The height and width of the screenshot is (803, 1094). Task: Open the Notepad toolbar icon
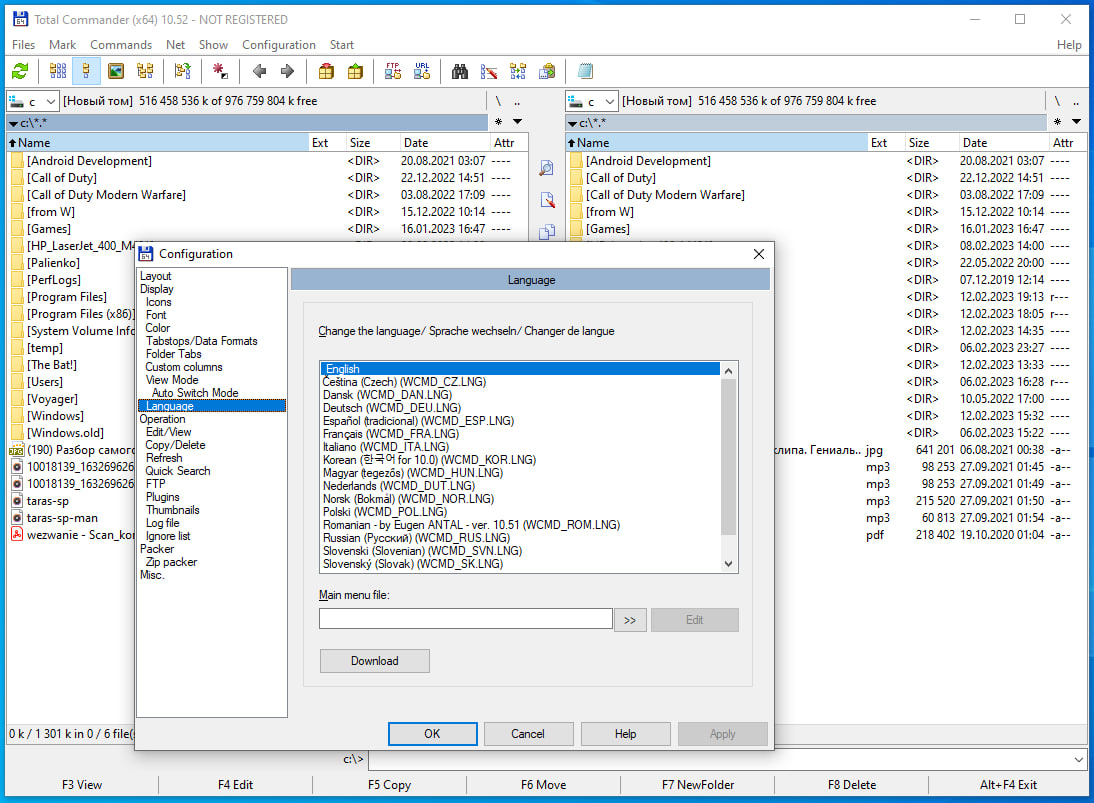tap(585, 71)
